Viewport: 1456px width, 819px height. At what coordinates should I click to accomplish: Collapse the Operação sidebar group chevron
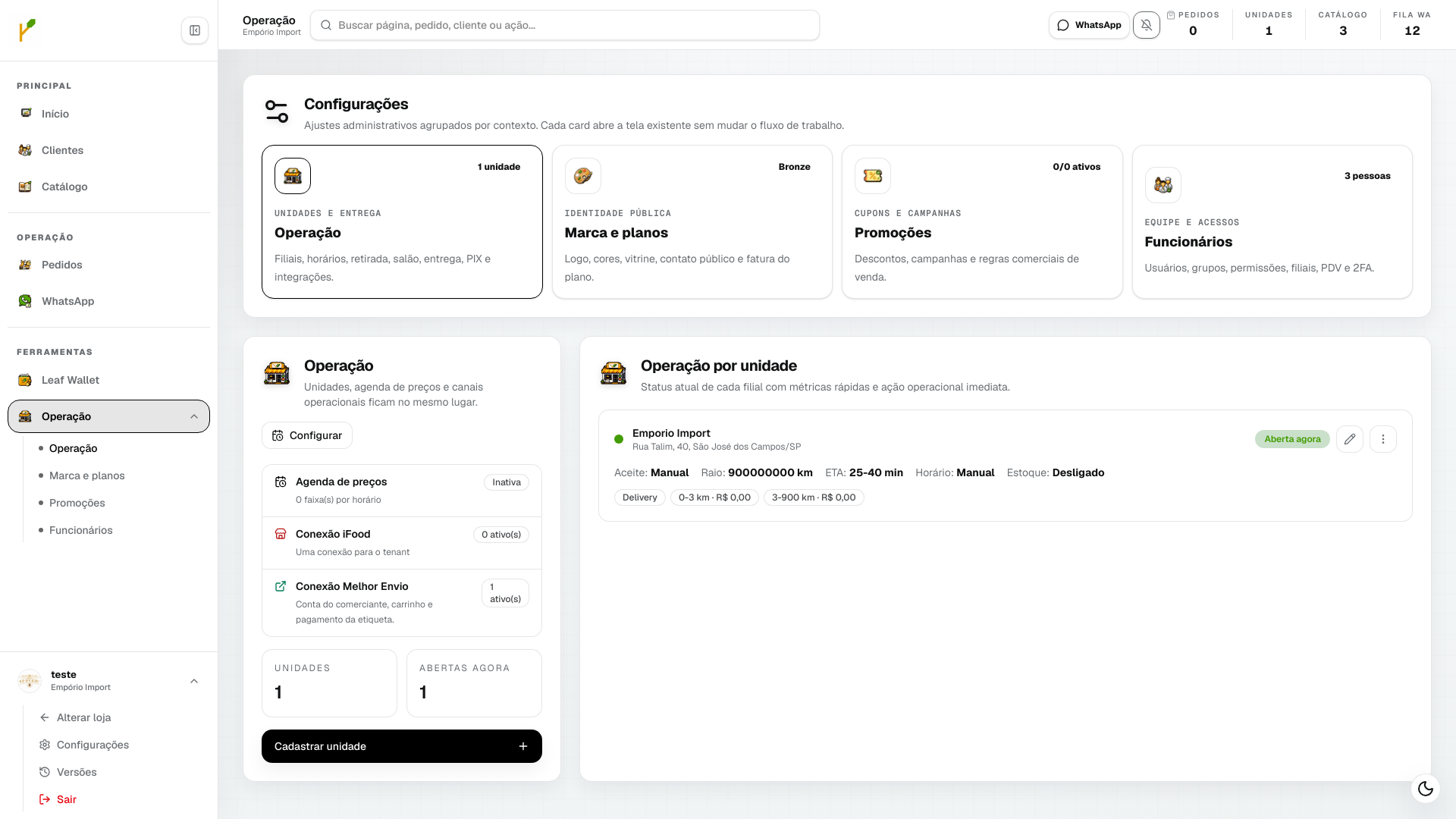pyautogui.click(x=194, y=416)
